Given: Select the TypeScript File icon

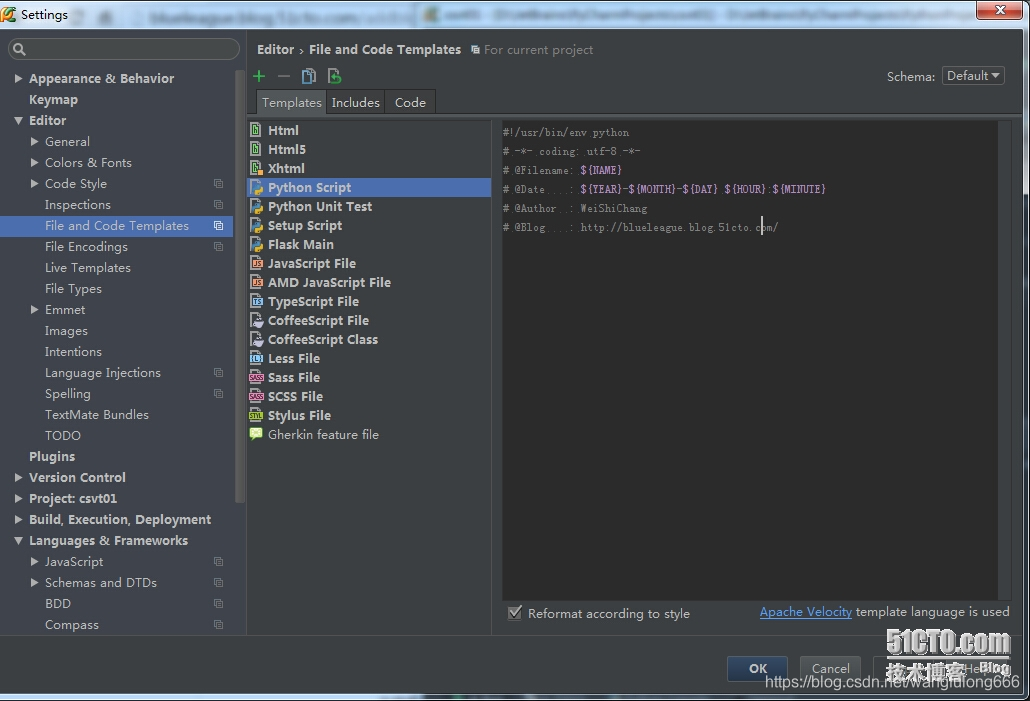Looking at the screenshot, I should tap(256, 302).
